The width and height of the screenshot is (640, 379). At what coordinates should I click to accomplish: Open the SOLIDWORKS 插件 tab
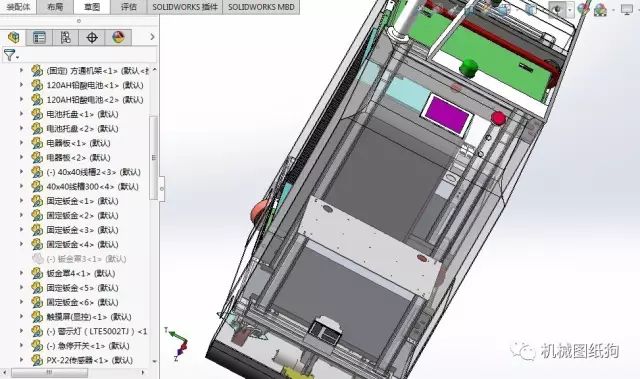[x=185, y=7]
